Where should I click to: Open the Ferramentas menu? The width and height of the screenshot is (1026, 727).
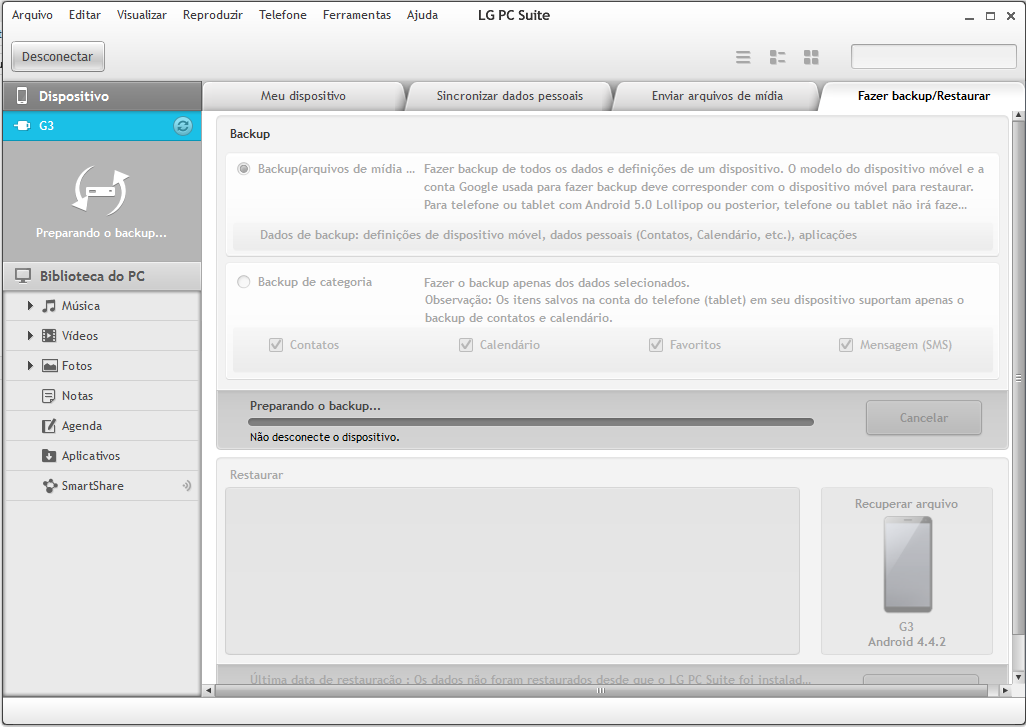357,14
